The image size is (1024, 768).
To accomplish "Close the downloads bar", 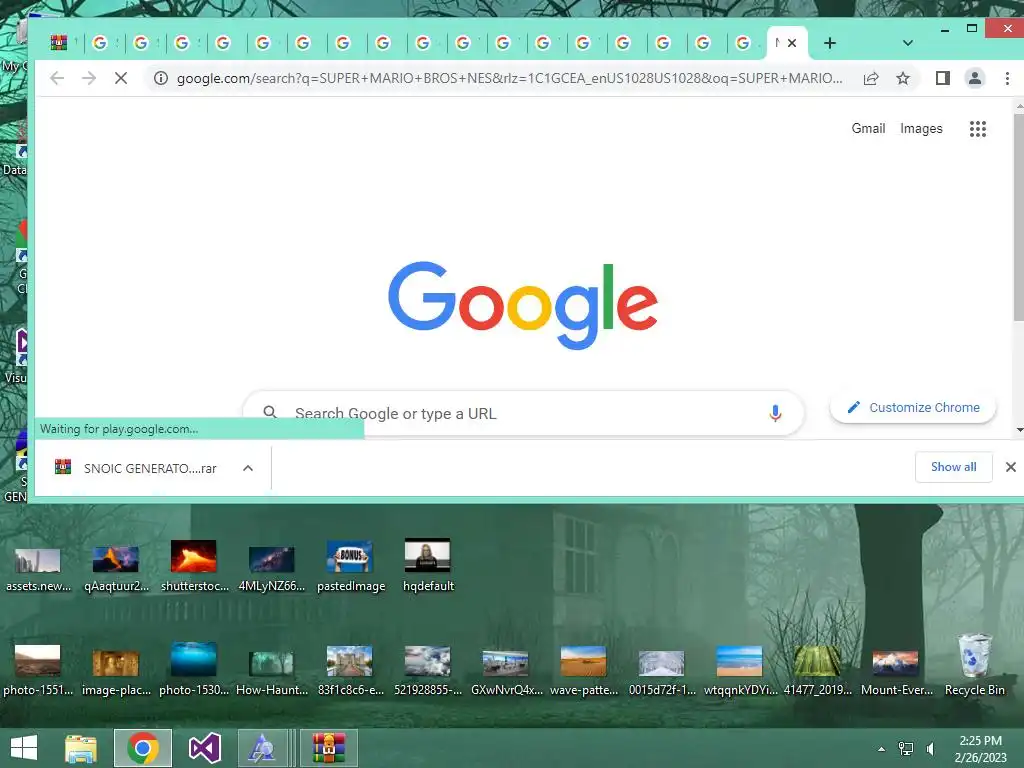I will pos(1010,467).
